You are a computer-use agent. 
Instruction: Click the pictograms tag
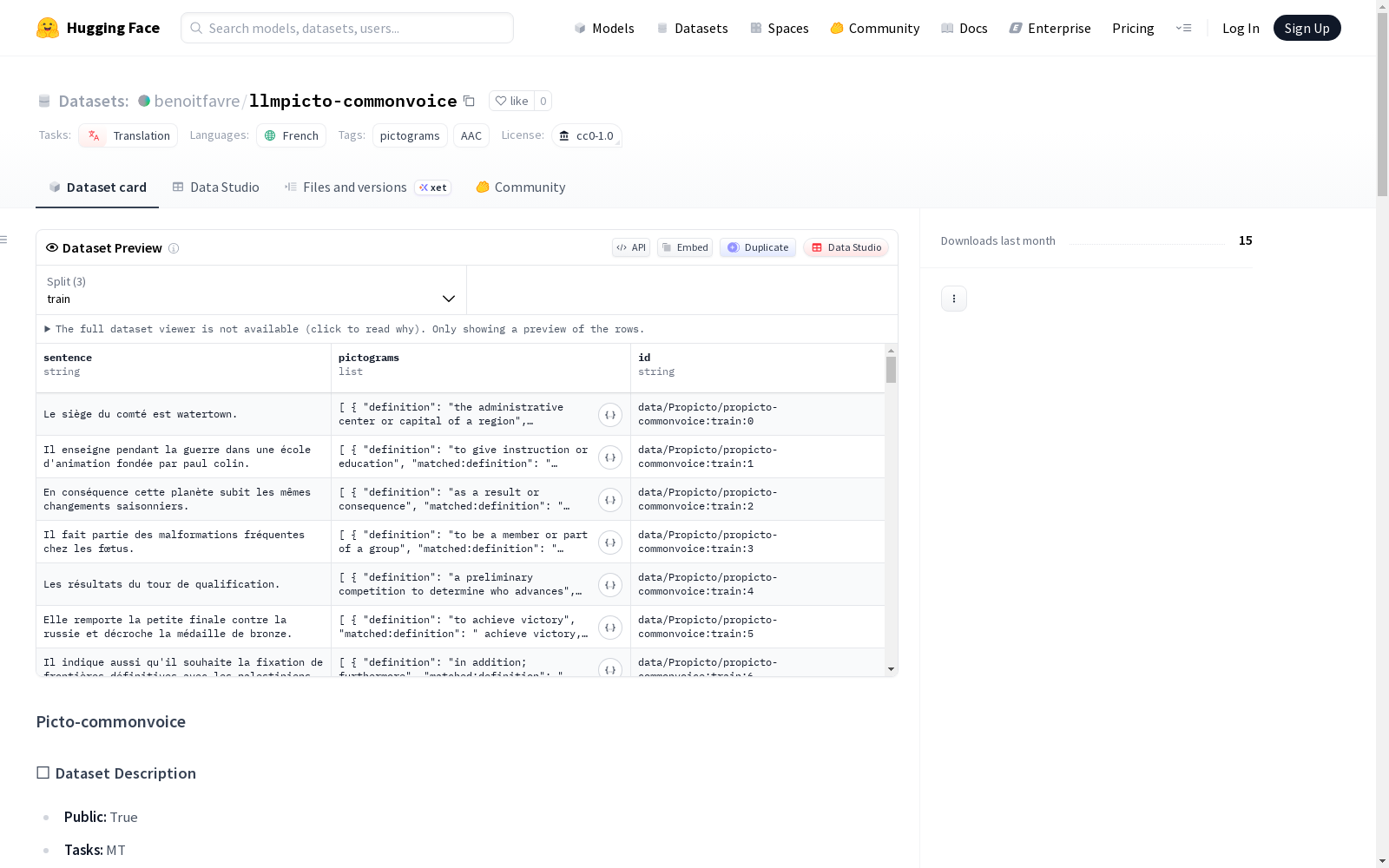coord(410,135)
